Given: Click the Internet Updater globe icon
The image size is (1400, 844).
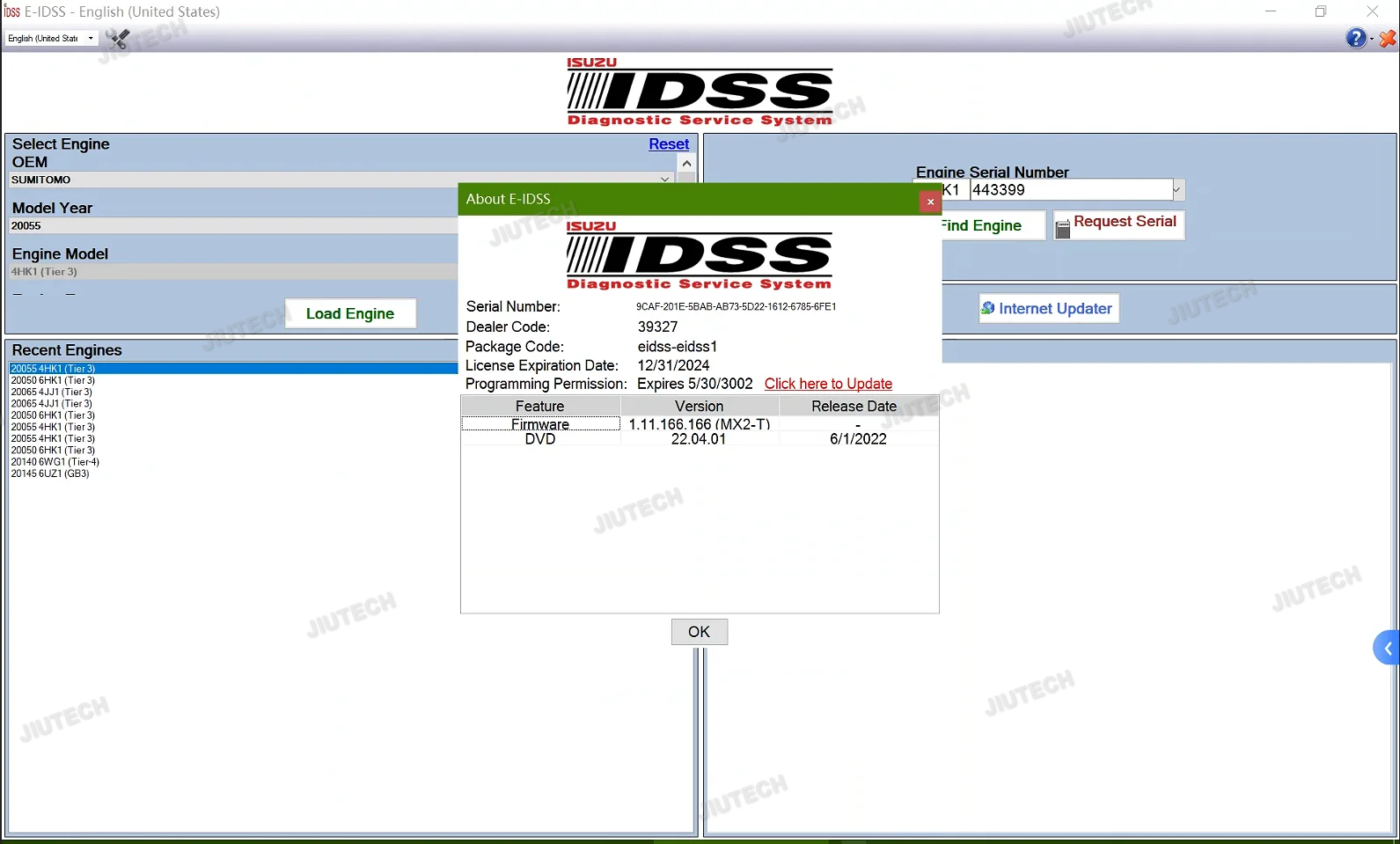Looking at the screenshot, I should [988, 308].
